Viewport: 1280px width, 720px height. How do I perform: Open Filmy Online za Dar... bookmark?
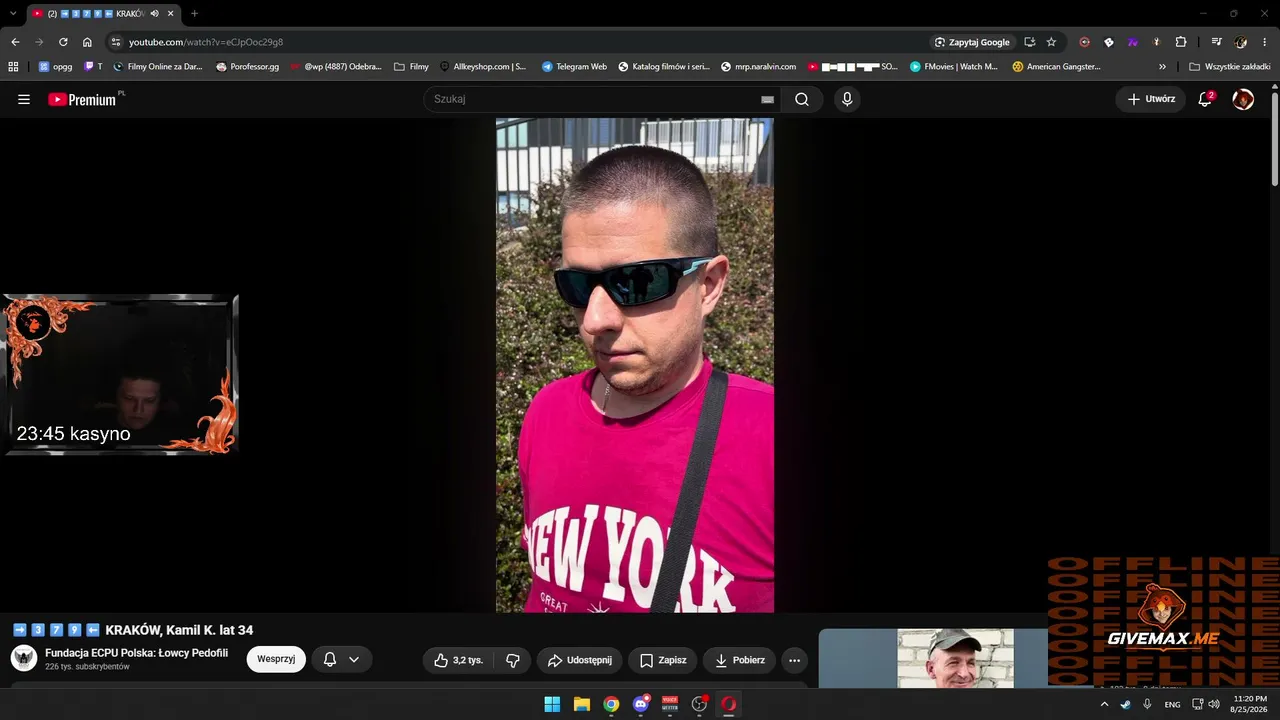click(x=157, y=67)
